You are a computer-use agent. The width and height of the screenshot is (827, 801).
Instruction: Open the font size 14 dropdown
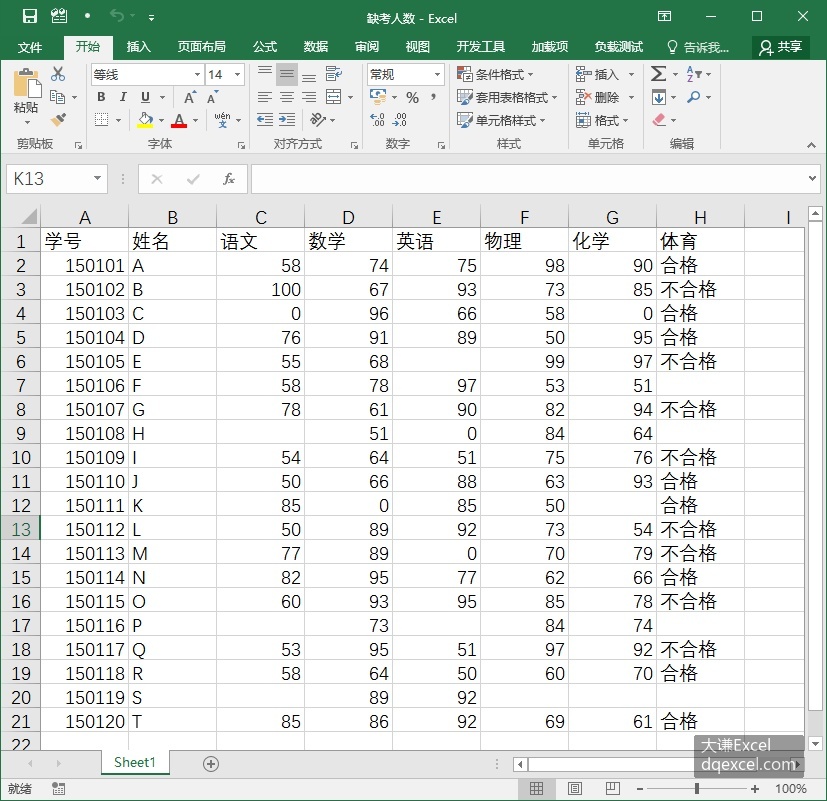237,74
